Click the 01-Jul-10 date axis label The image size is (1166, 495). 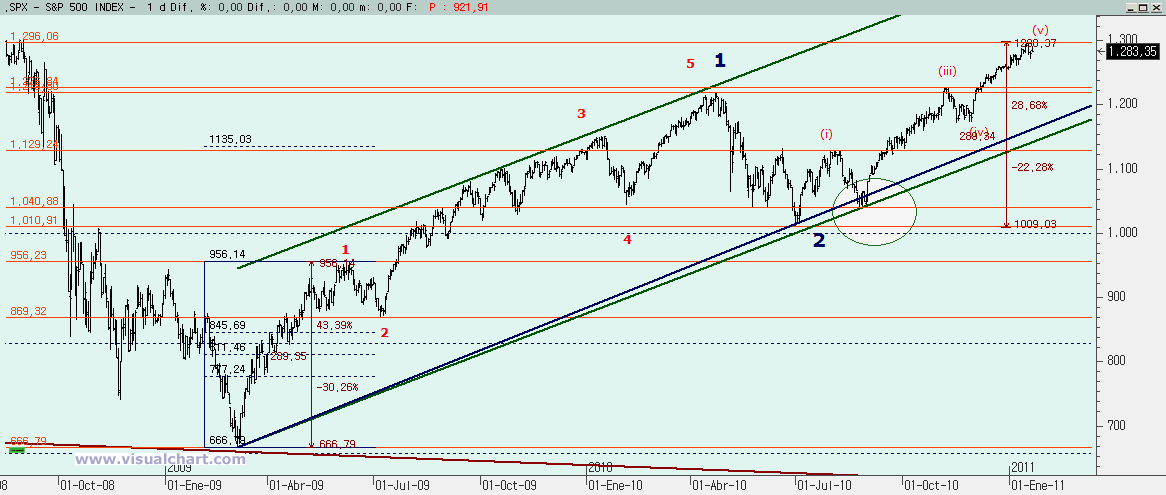coord(825,485)
